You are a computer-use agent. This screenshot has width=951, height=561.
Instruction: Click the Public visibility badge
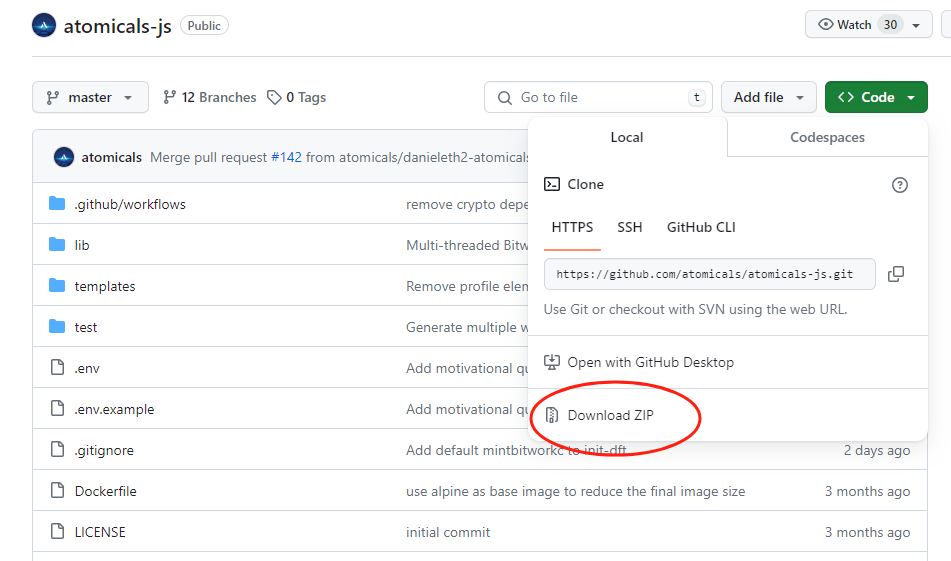coord(204,25)
